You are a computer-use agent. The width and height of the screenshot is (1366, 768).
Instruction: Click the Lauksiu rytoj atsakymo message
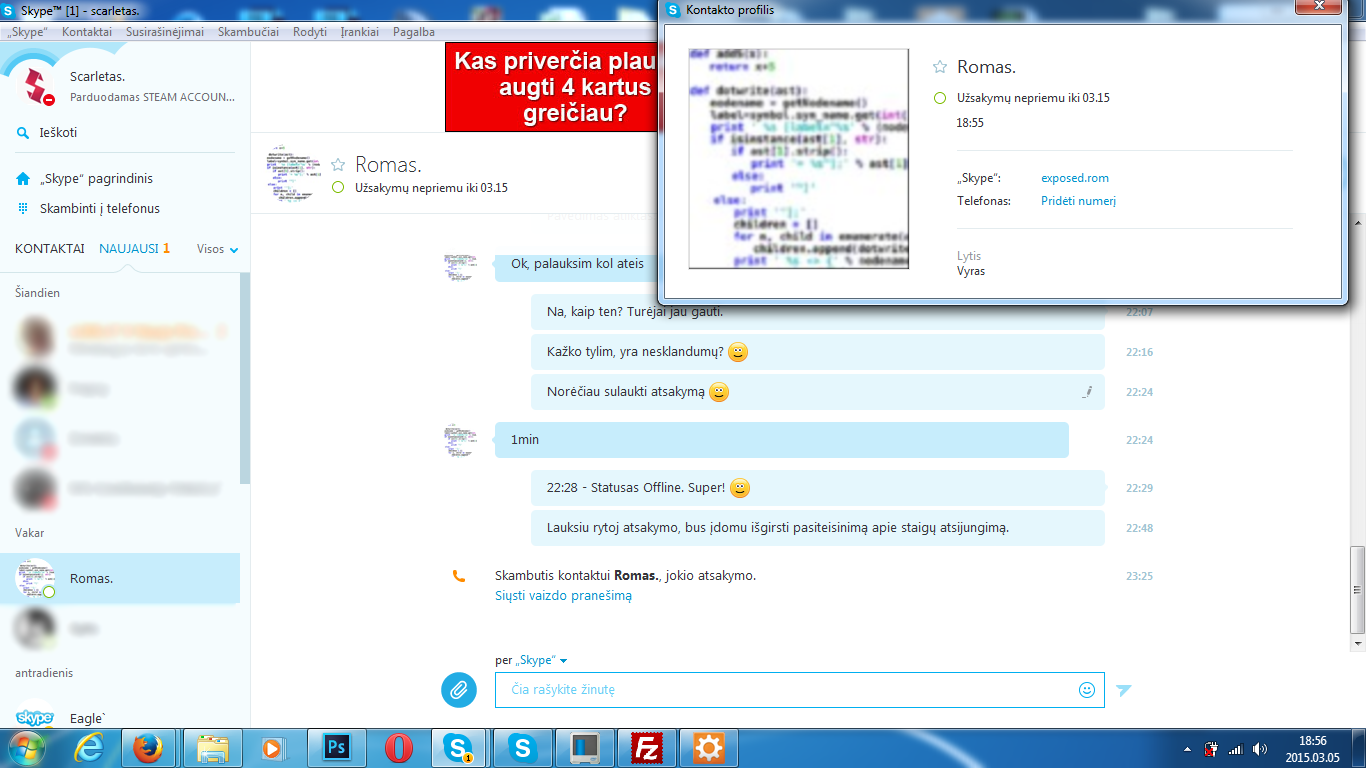coord(818,528)
